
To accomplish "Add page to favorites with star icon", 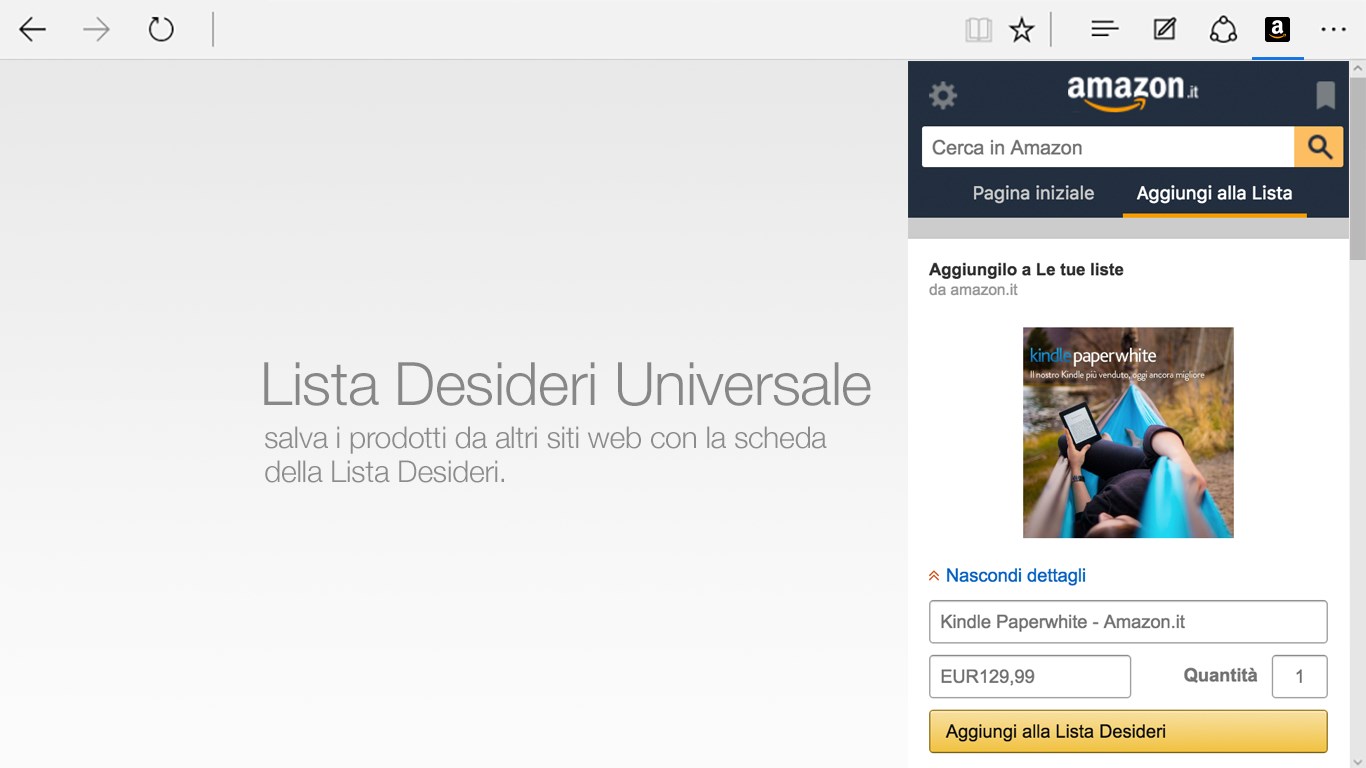I will pyautogui.click(x=1021, y=30).
